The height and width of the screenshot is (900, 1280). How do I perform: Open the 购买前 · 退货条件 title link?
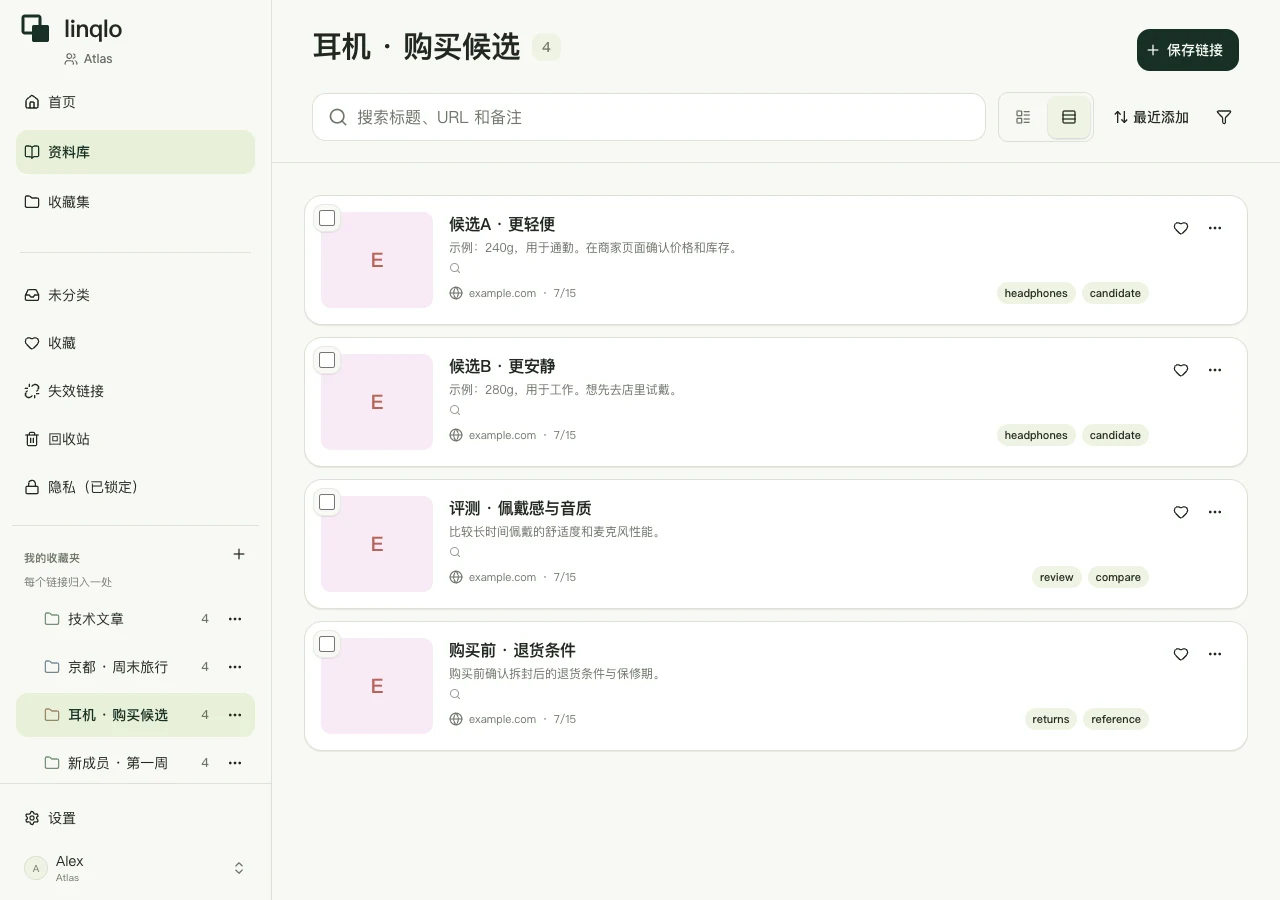pos(512,650)
